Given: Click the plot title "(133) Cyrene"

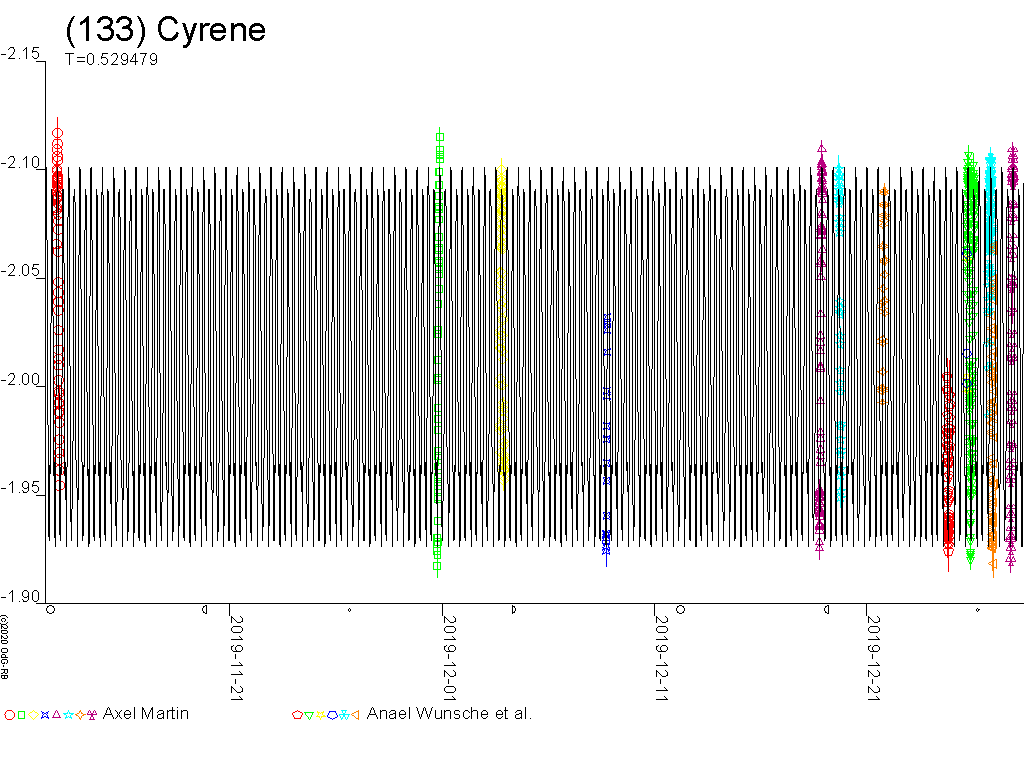Looking at the screenshot, I should coord(166,30).
